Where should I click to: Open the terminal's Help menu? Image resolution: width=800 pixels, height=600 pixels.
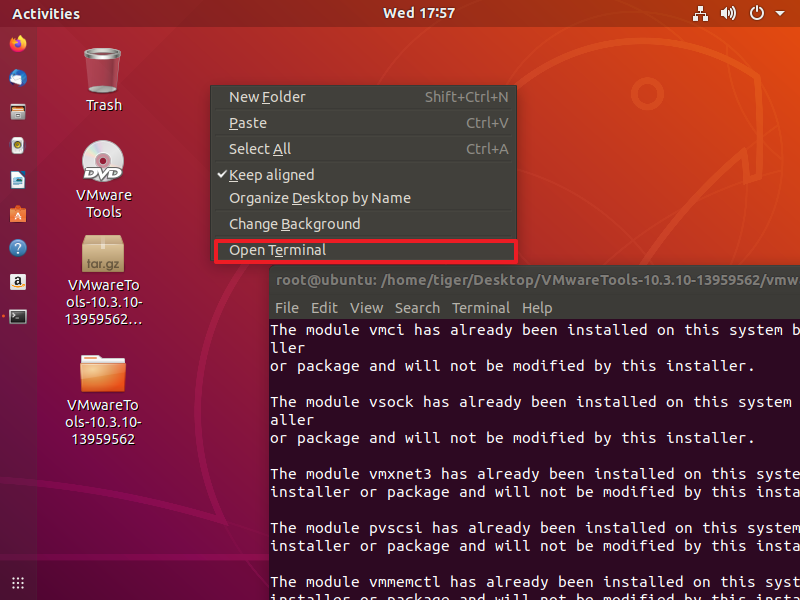537,308
